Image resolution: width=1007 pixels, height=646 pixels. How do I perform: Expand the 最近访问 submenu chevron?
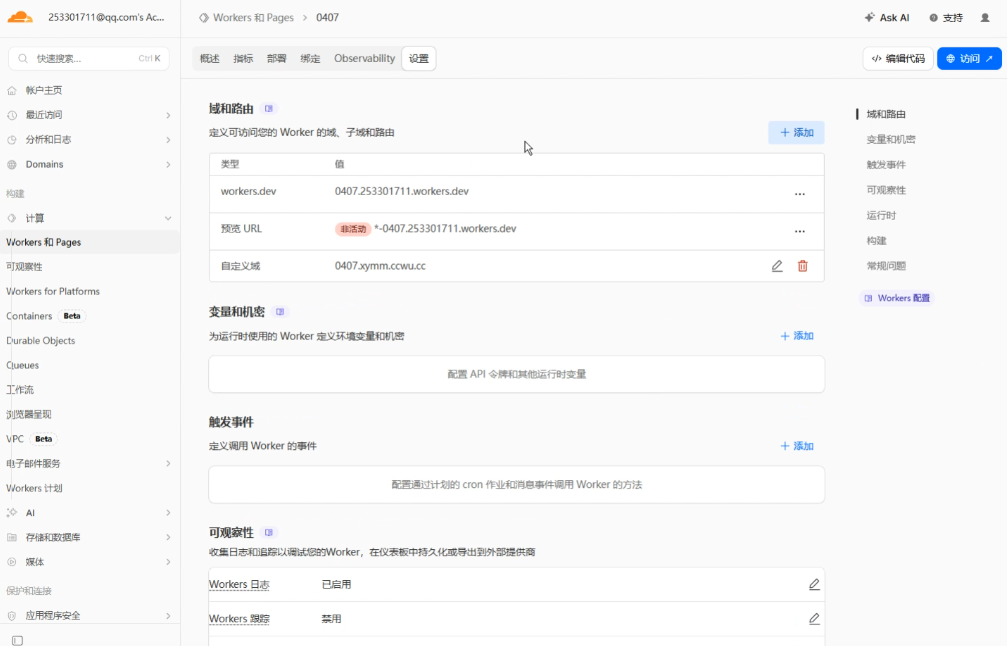tap(168, 116)
